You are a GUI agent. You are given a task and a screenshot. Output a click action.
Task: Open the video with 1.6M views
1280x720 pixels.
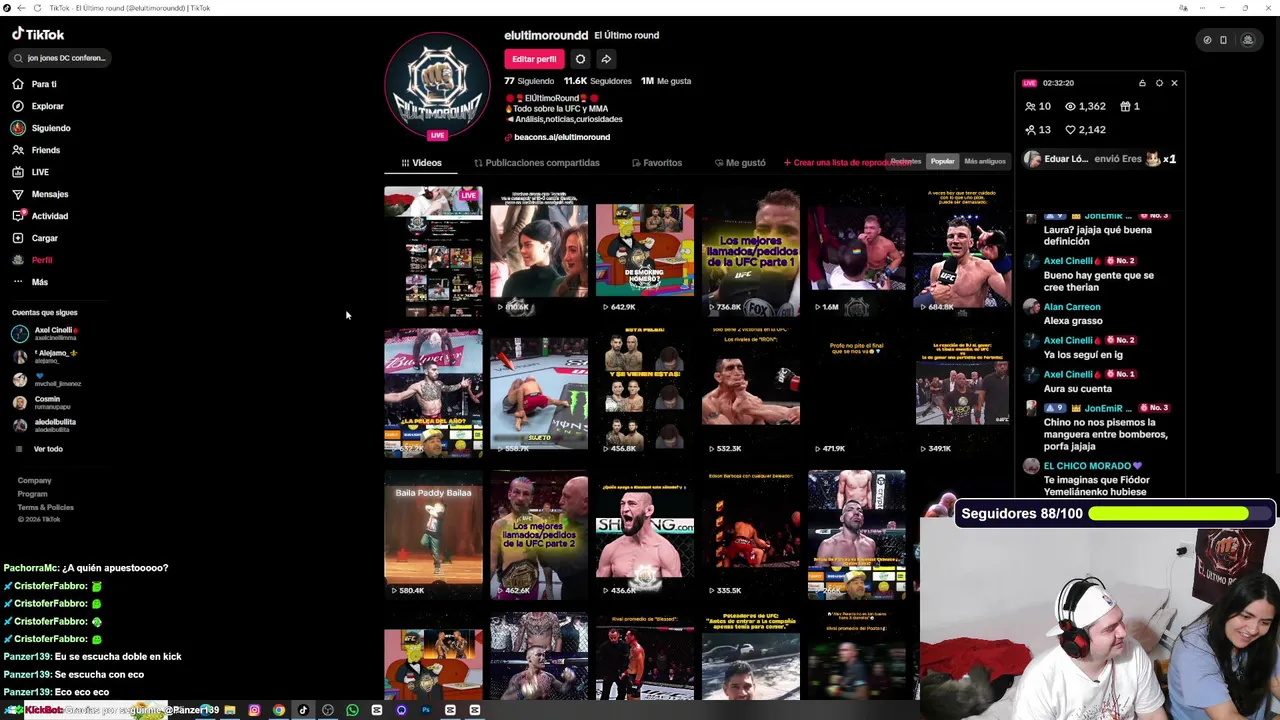(x=857, y=251)
